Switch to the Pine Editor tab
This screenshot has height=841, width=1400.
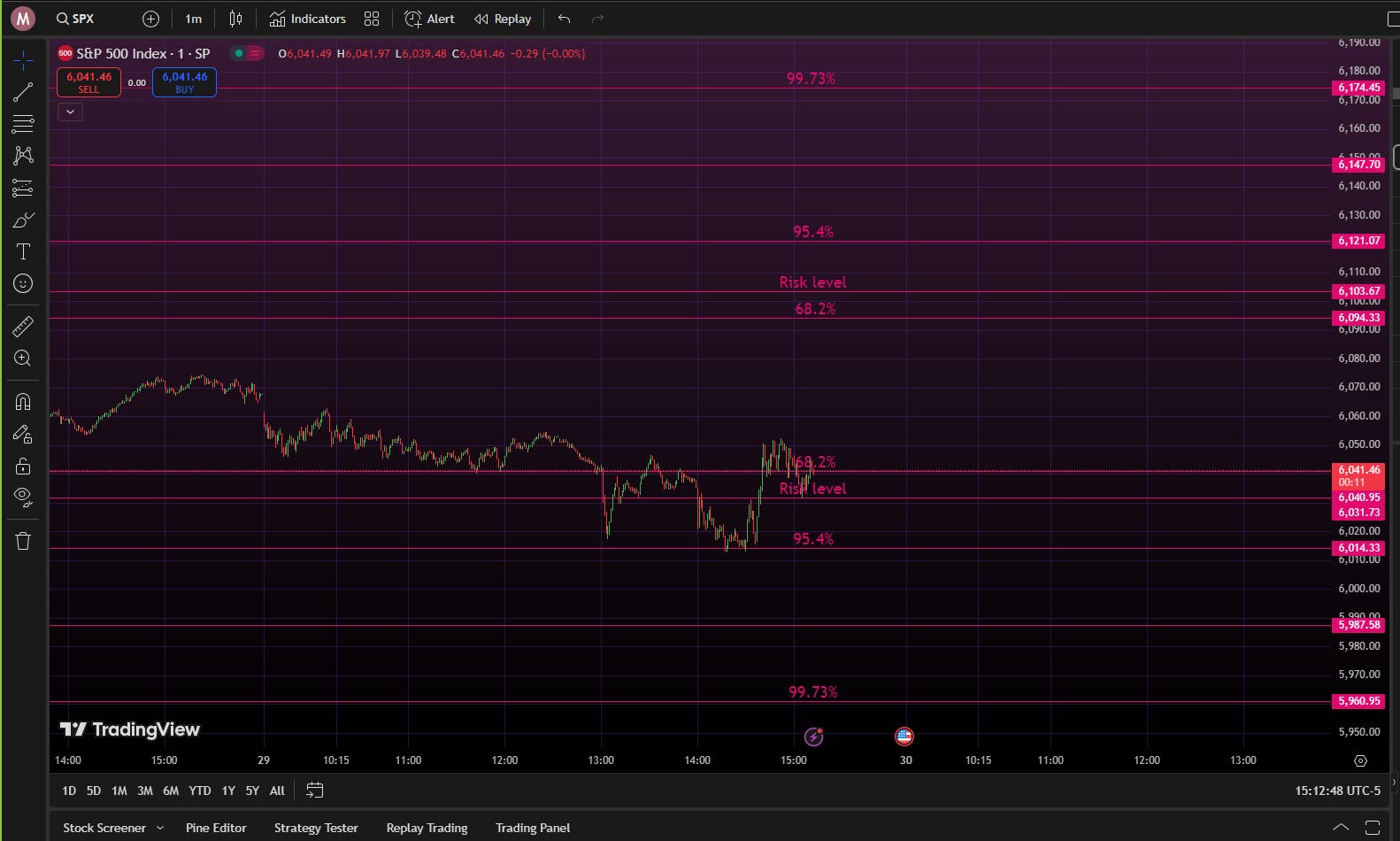click(216, 828)
